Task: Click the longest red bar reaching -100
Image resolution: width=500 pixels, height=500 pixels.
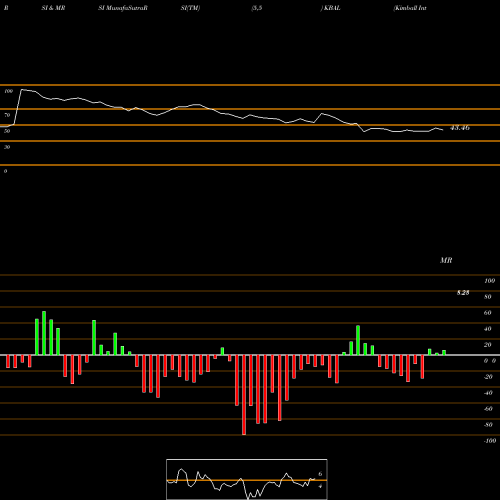Action: click(x=244, y=395)
